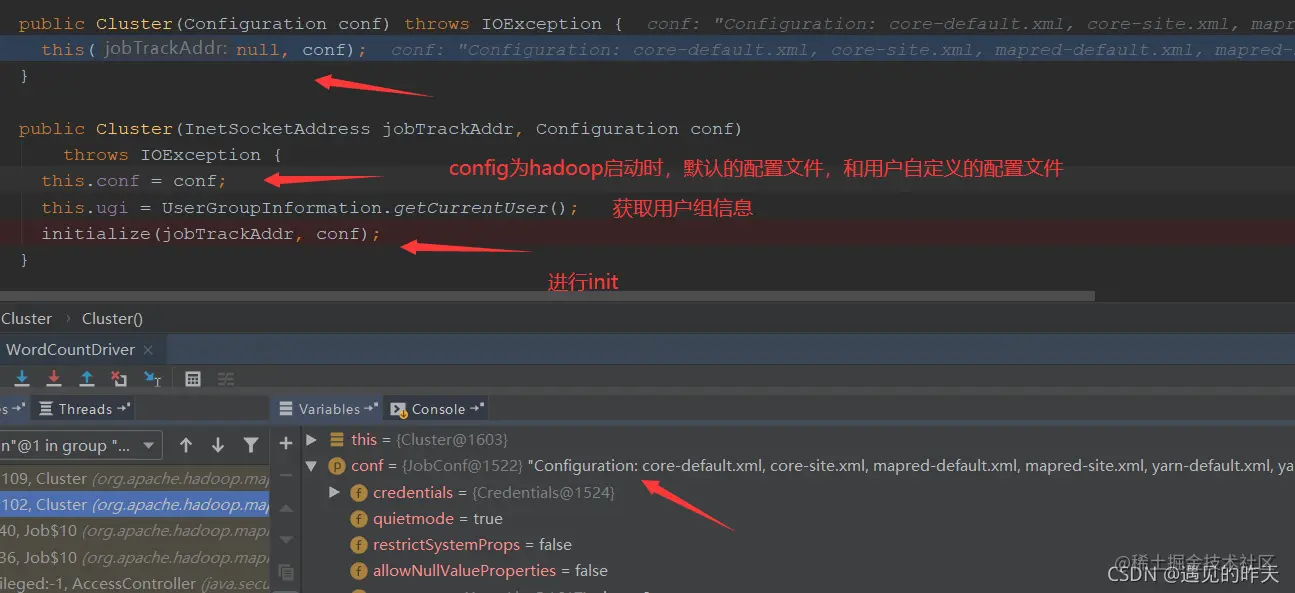Screen dimensions: 1295x593
Task: Click the frames filter funnel icon
Action: 251,445
